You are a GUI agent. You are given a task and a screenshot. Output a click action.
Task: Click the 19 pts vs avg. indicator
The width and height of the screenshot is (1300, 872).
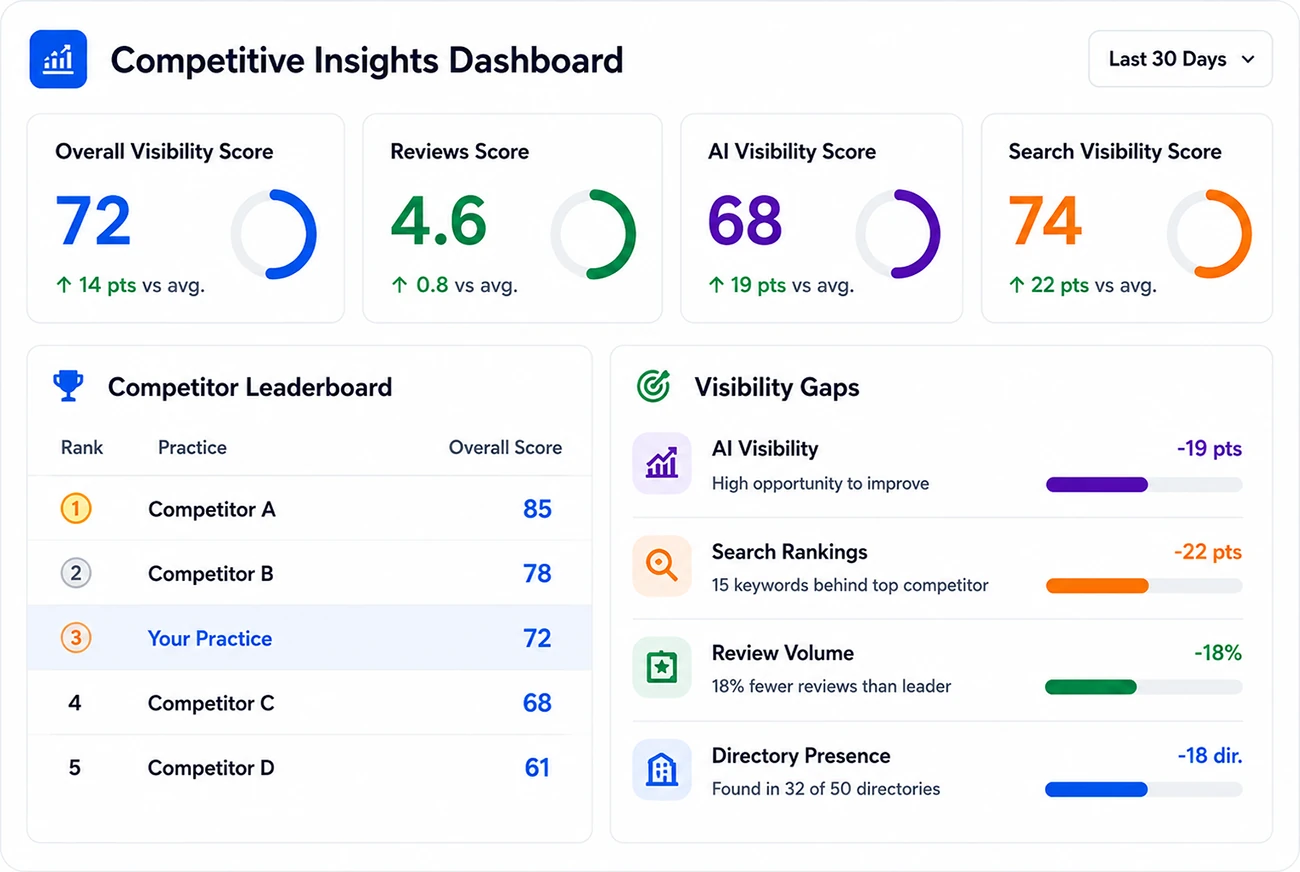click(x=781, y=285)
